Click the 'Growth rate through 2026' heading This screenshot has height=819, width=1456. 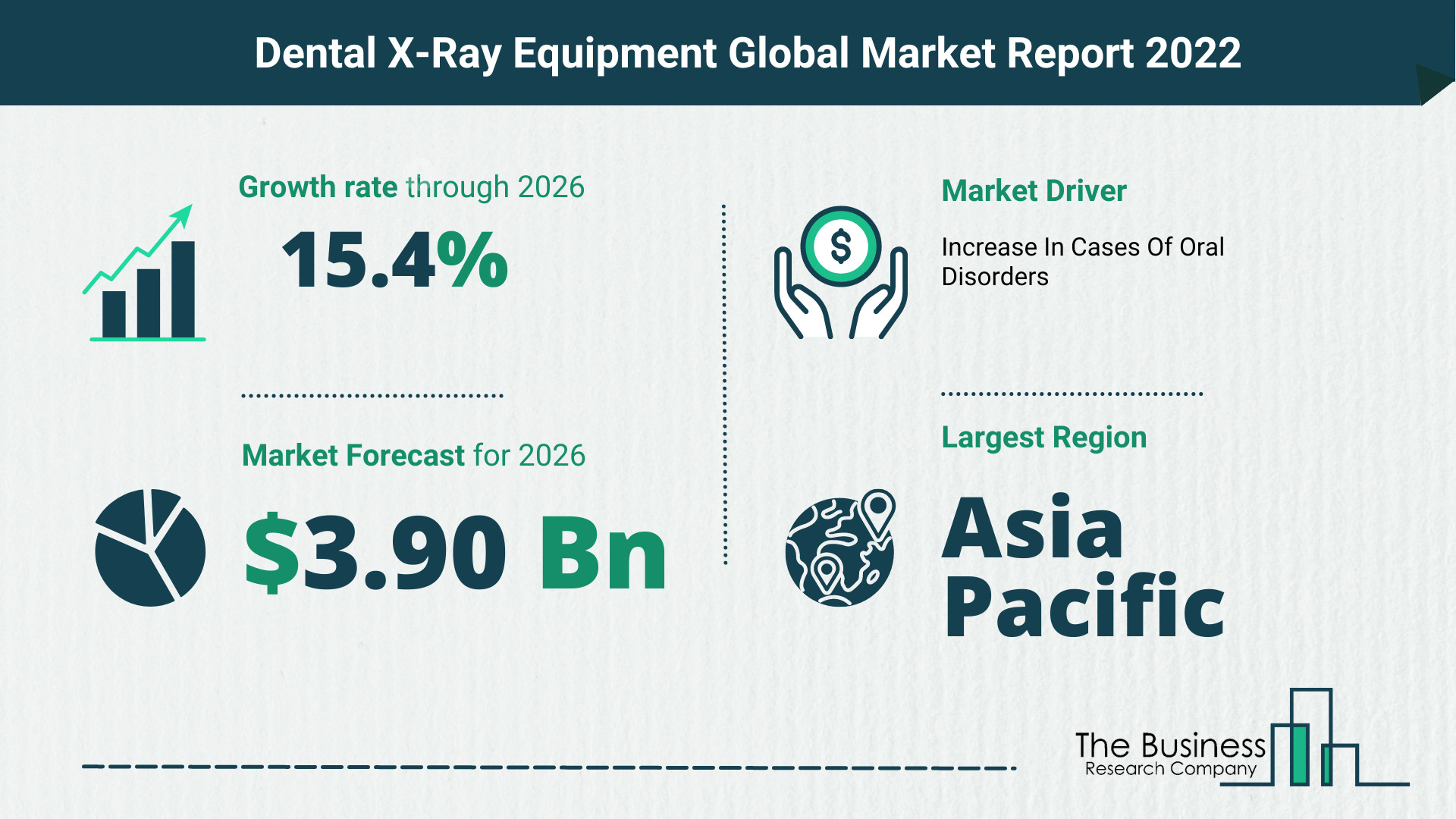click(412, 187)
